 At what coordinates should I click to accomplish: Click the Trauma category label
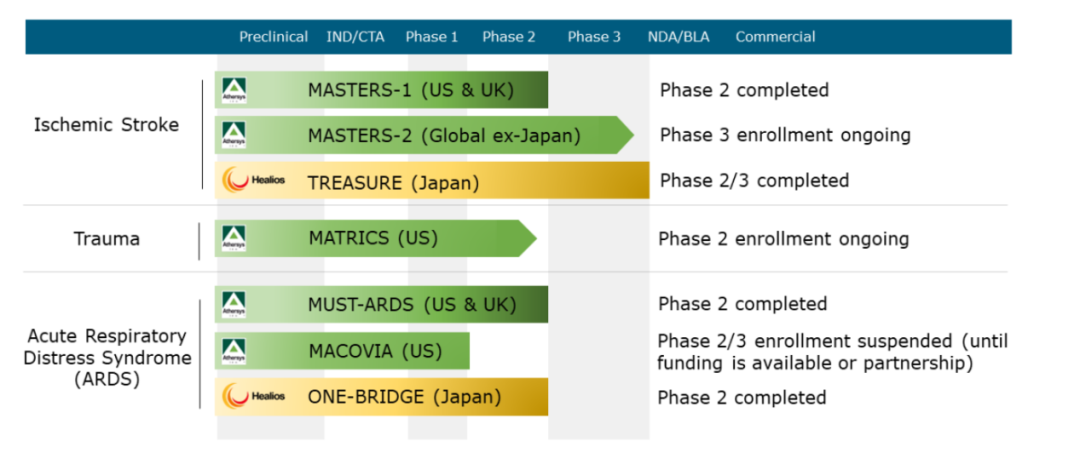[x=106, y=239]
